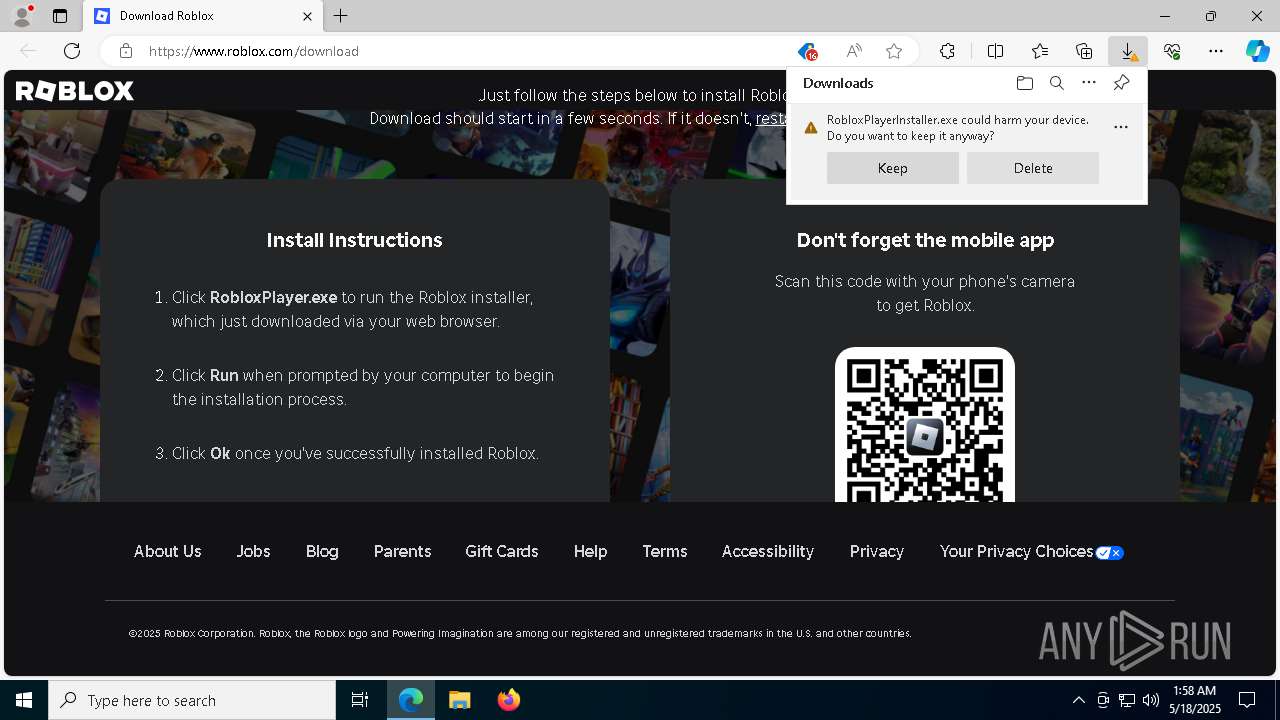Open the Terms footer link

coord(665,551)
